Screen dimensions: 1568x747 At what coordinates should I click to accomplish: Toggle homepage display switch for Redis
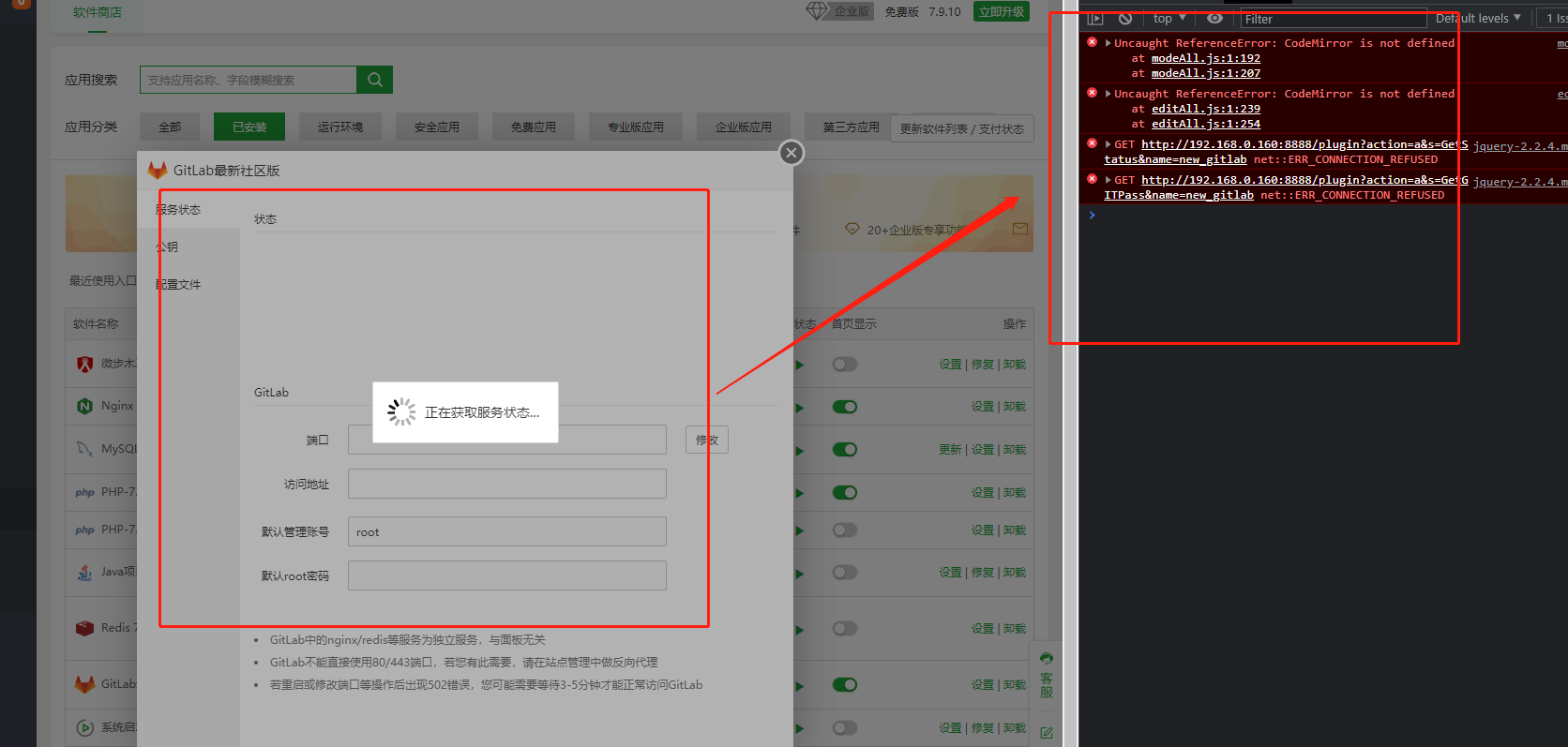[845, 628]
